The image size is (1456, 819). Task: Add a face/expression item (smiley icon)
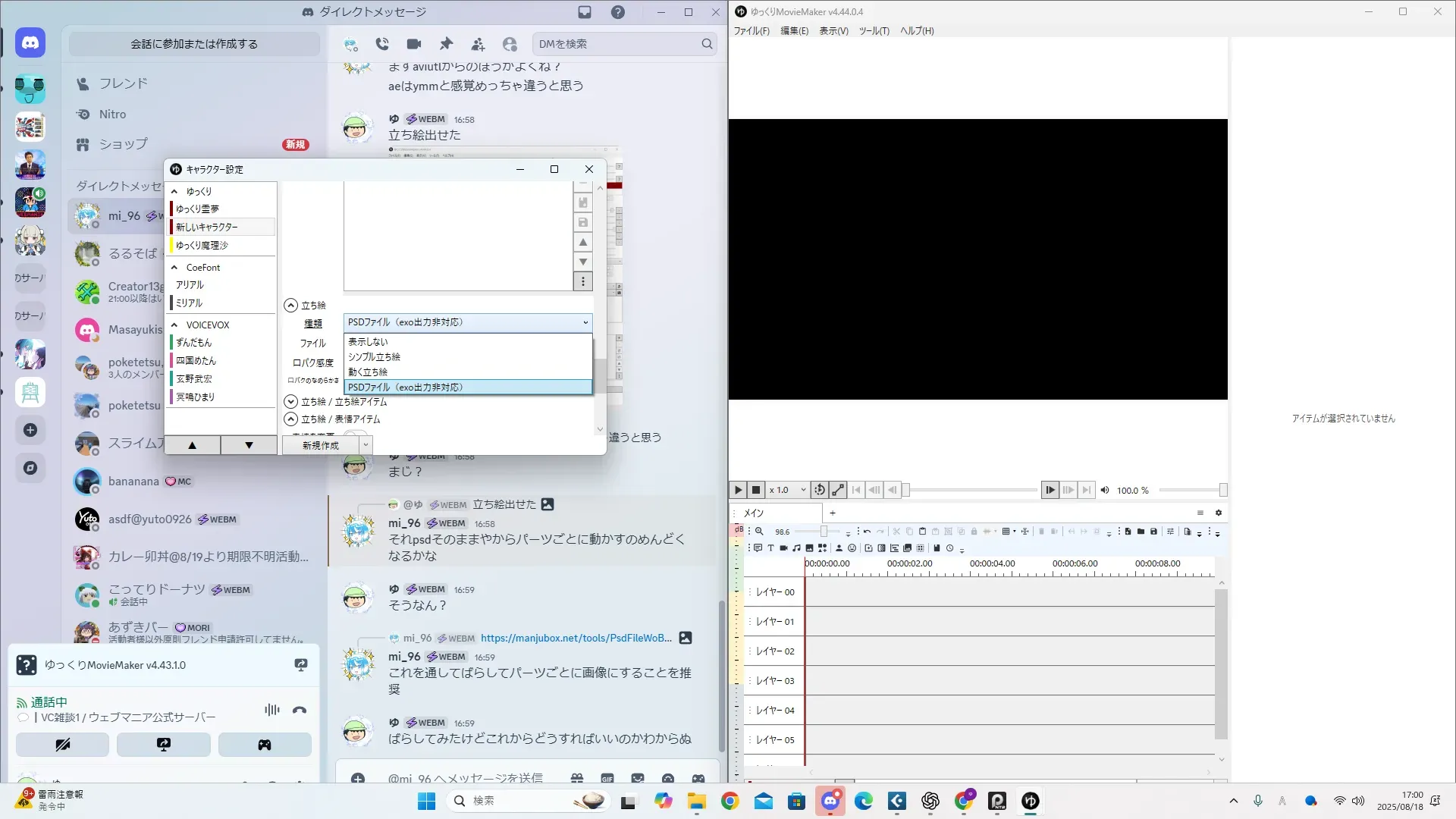[852, 548]
